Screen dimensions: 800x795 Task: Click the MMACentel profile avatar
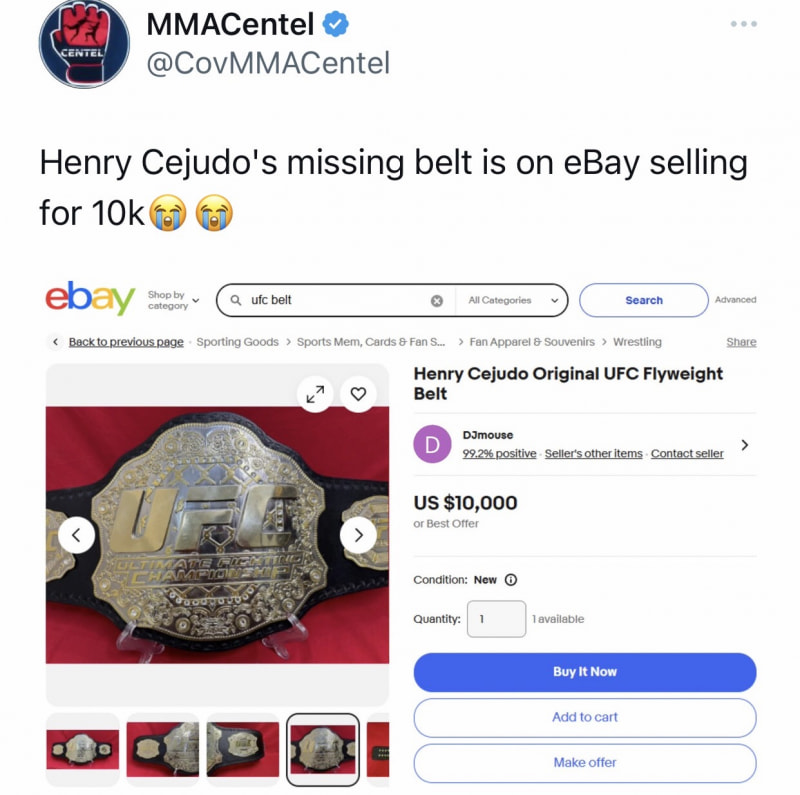click(x=84, y=43)
